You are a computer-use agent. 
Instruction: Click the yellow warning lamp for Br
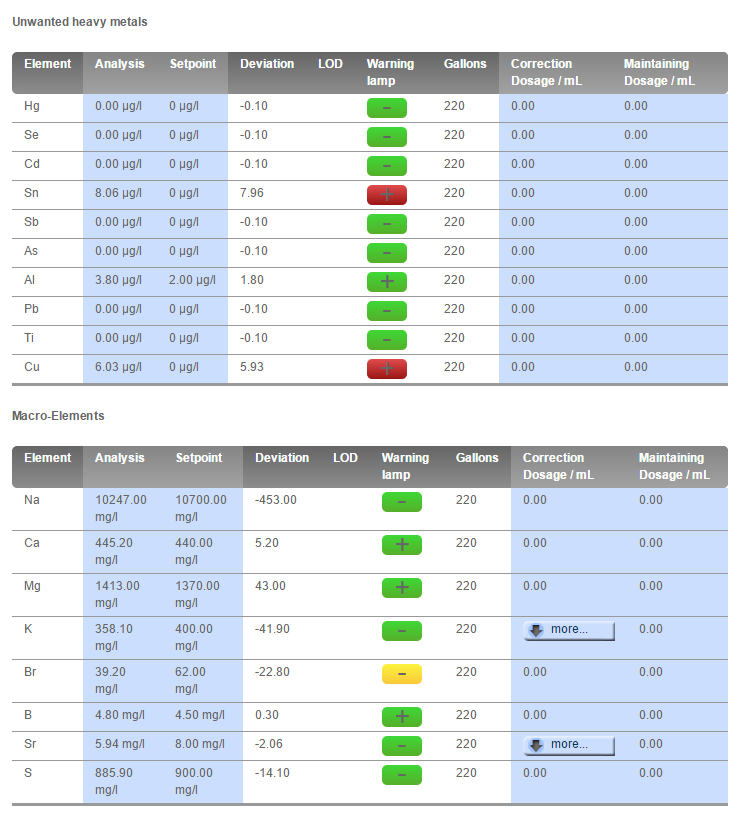tap(402, 674)
